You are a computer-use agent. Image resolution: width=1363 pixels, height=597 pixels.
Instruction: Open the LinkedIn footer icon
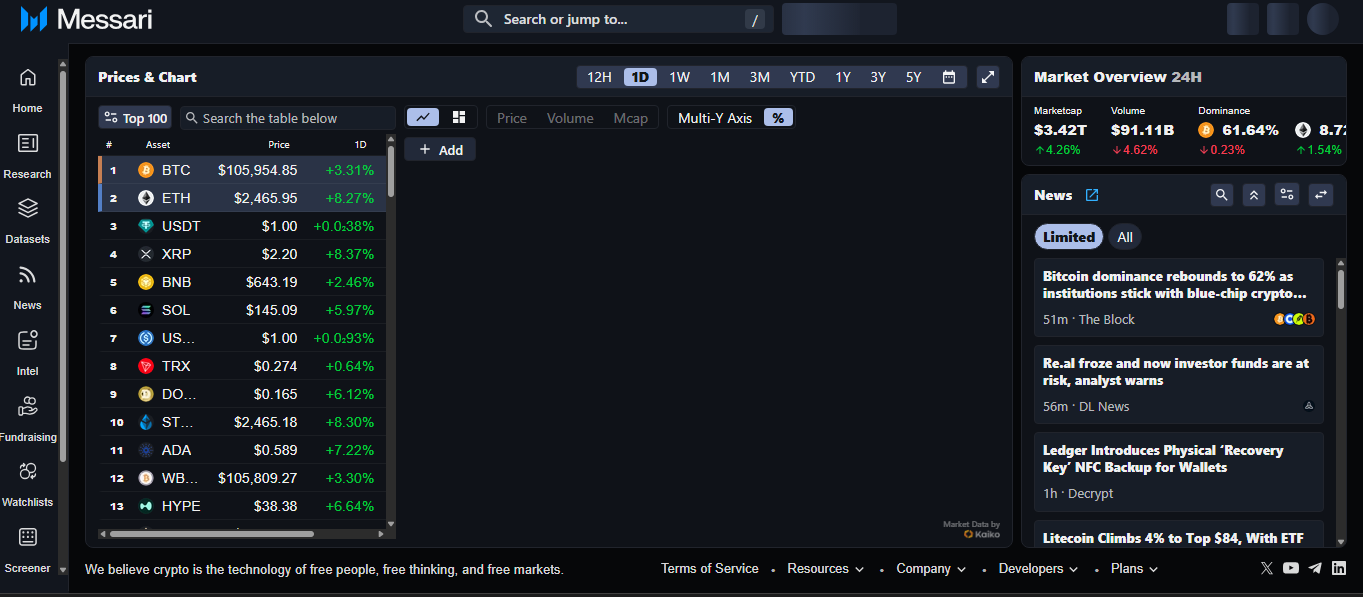(1339, 568)
